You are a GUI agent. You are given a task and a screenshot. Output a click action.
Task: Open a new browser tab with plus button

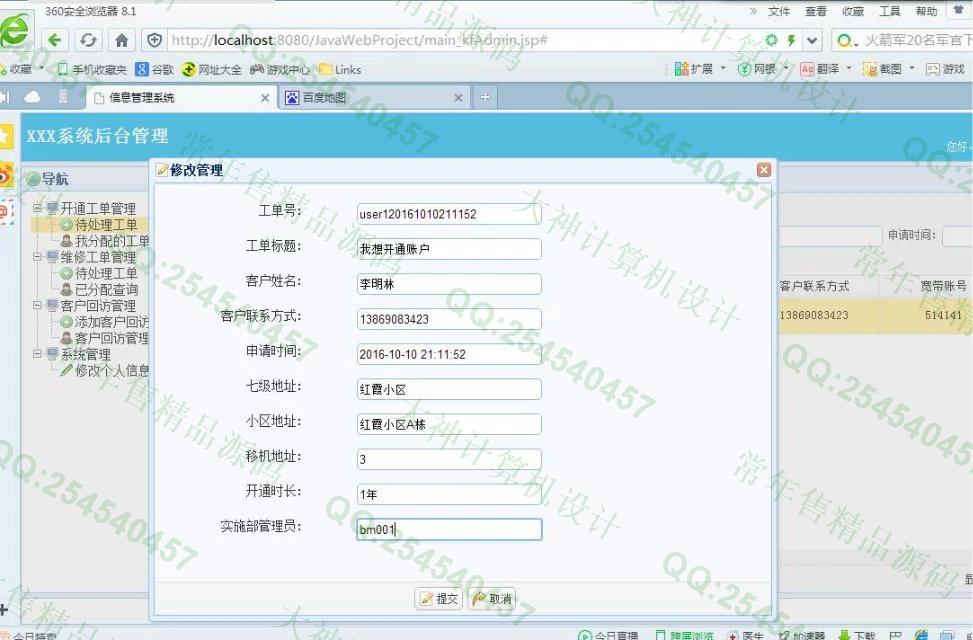pos(485,97)
